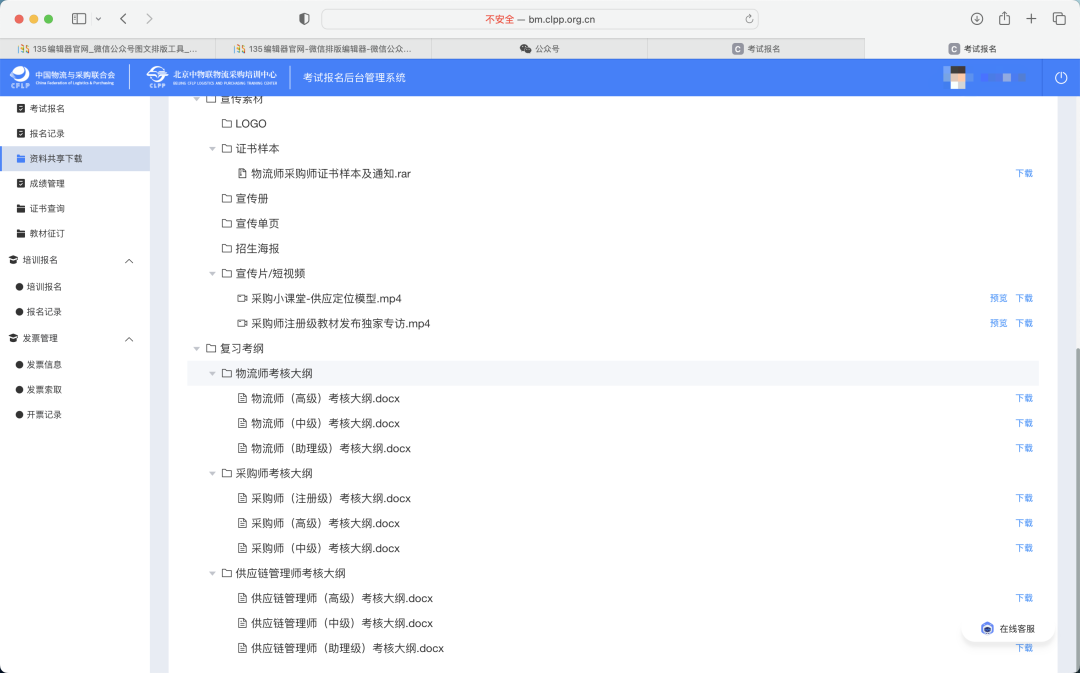The width and height of the screenshot is (1080, 673).
Task: Preview 采购师注册级教材发布独家专访.mp4 via 预览 link
Action: coord(997,322)
